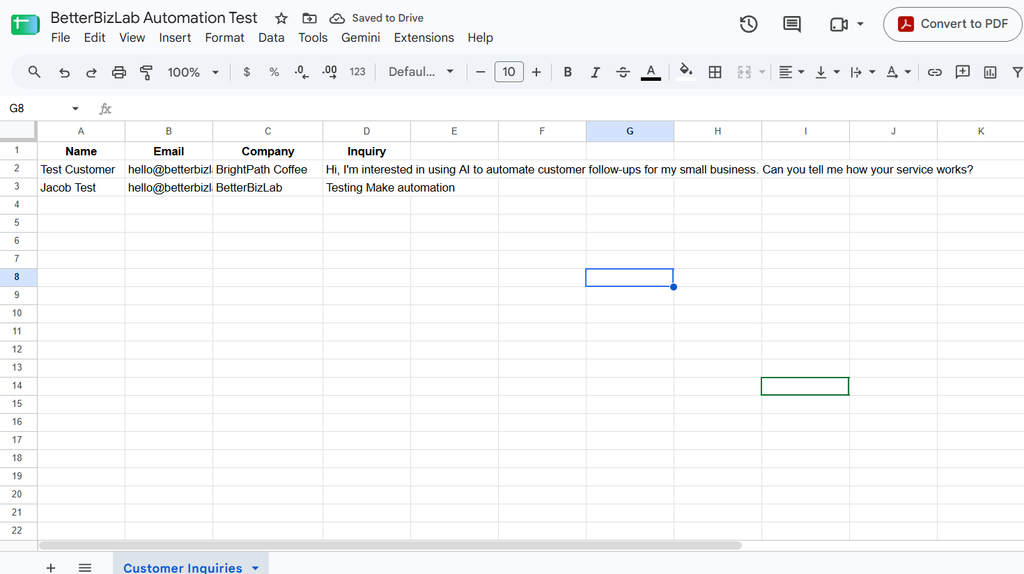Click the insert chart icon
Screen dimensions: 1024x574
pyautogui.click(x=990, y=72)
